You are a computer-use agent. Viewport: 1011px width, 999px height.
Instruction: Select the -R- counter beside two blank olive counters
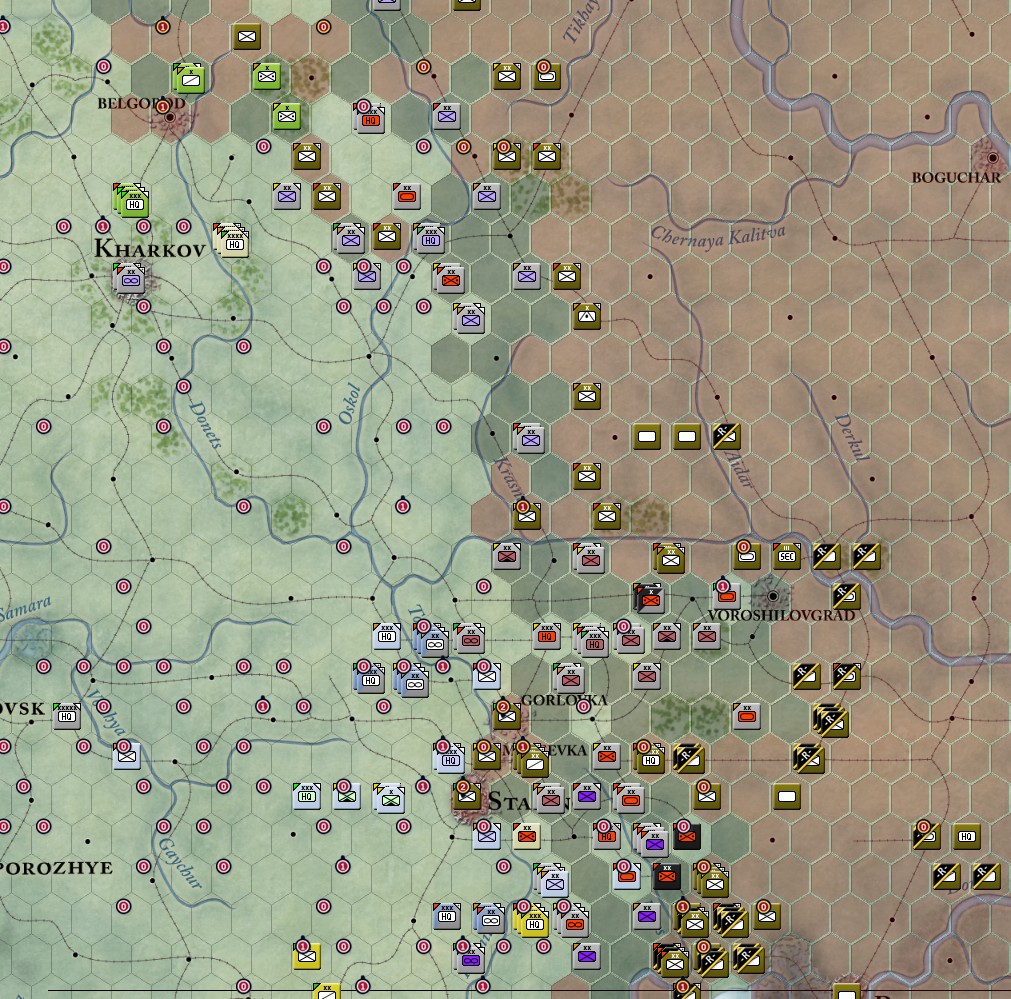point(727,435)
